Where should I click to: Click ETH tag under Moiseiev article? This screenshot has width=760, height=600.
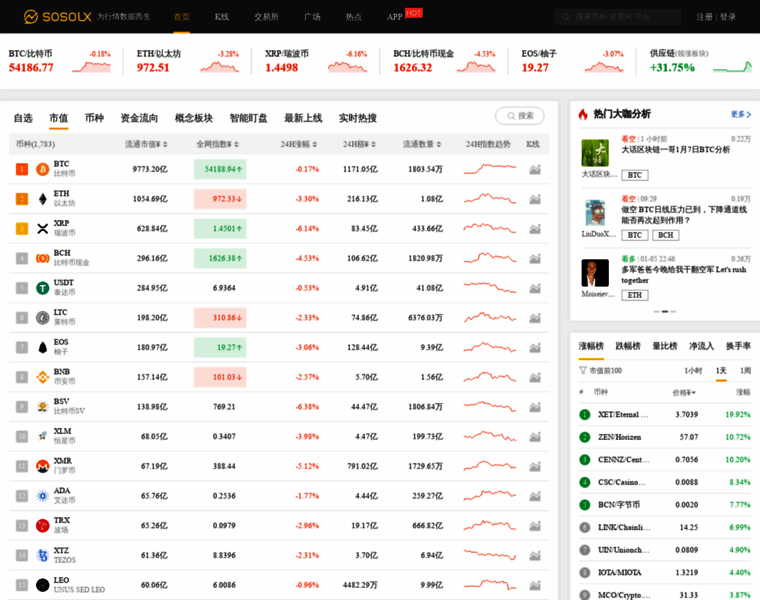(634, 295)
